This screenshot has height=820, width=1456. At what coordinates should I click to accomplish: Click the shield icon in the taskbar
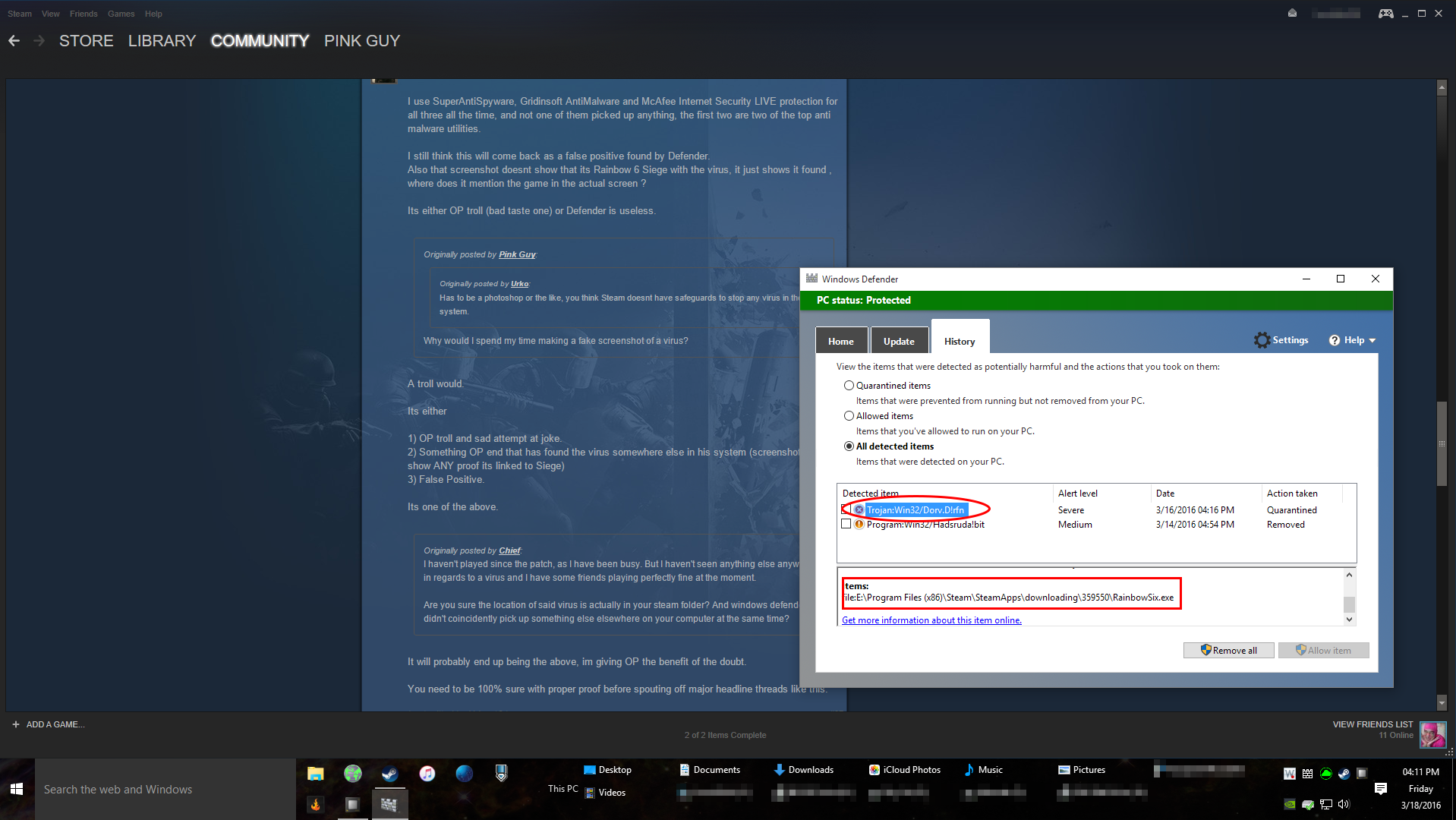click(x=501, y=774)
